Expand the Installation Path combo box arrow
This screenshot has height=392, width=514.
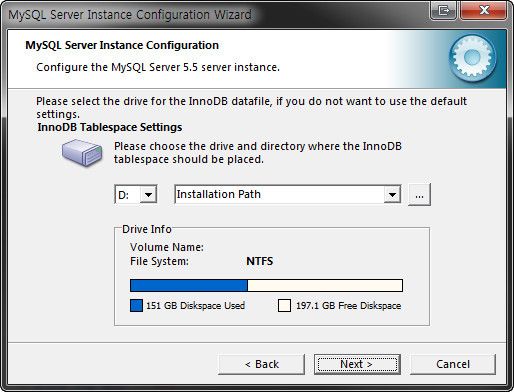tap(392, 194)
